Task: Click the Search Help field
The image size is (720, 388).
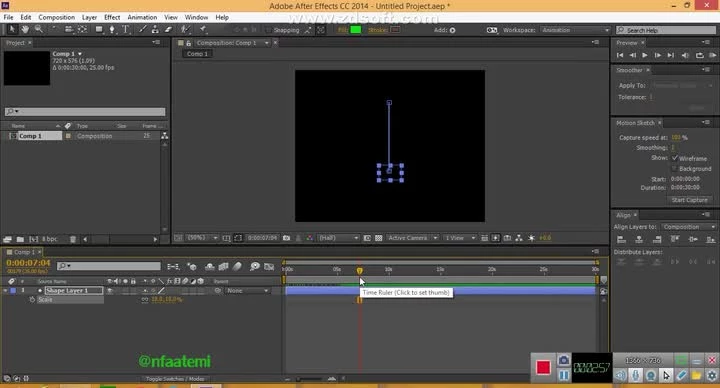Action: point(666,30)
